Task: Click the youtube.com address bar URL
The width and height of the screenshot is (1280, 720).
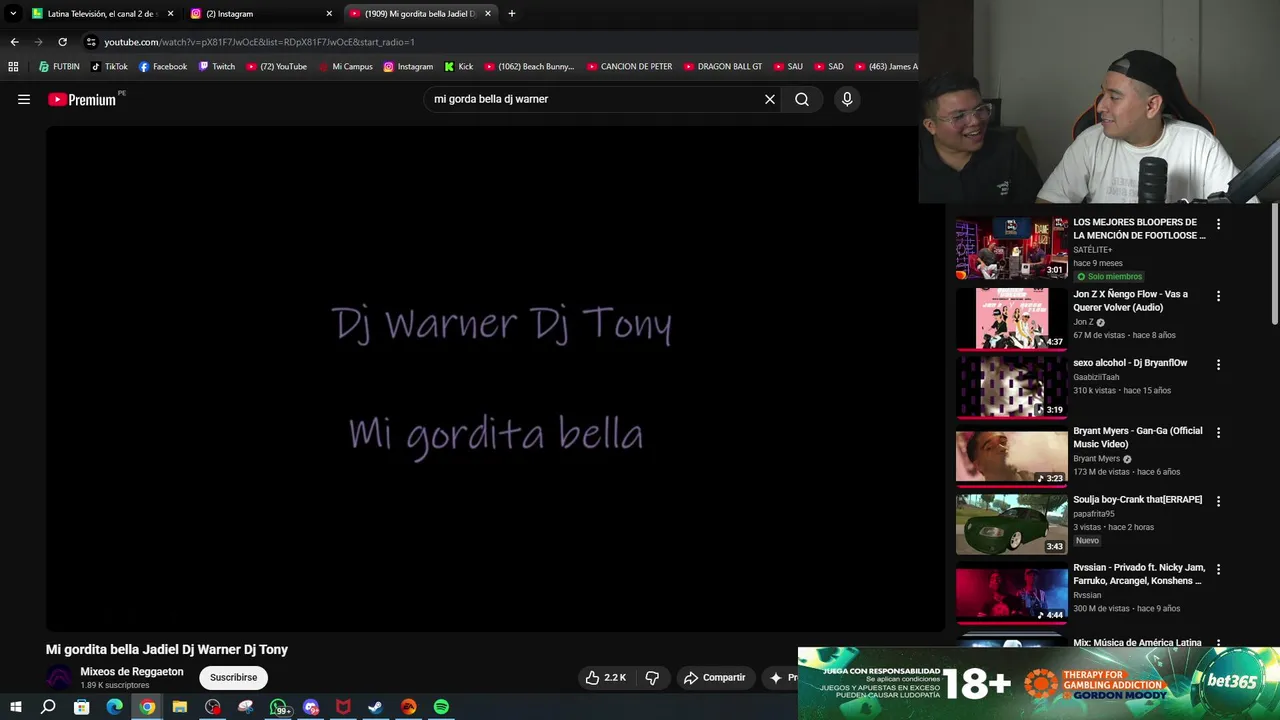Action: pos(259,42)
